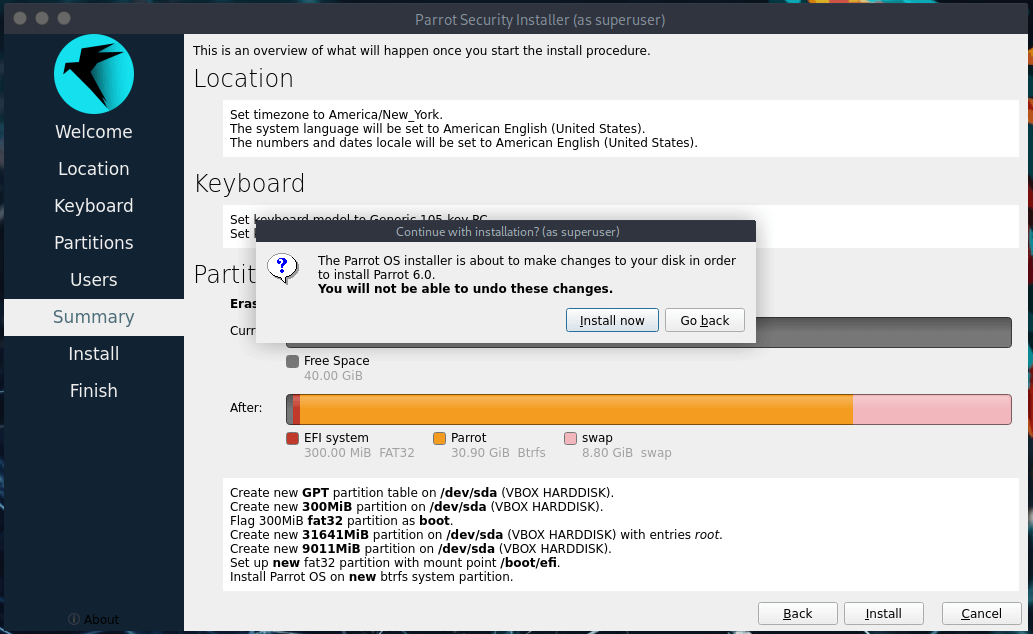Click the red EFI system legend square
This screenshot has width=1033, height=634.
(292, 438)
